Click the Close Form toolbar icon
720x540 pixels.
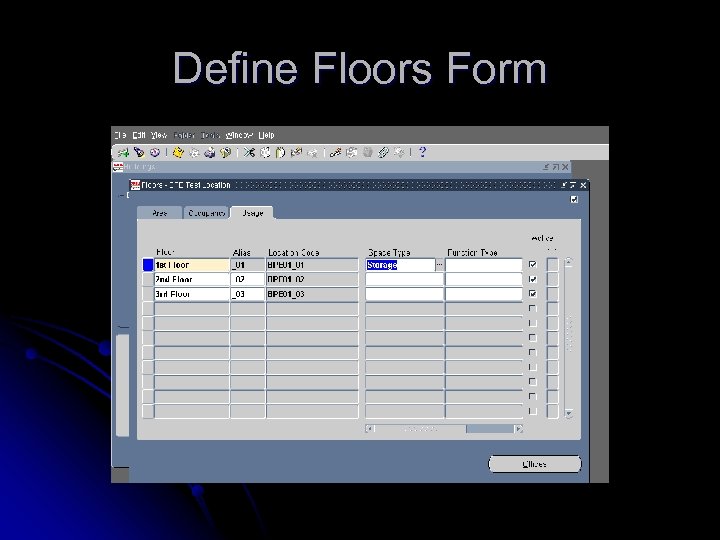click(225, 152)
